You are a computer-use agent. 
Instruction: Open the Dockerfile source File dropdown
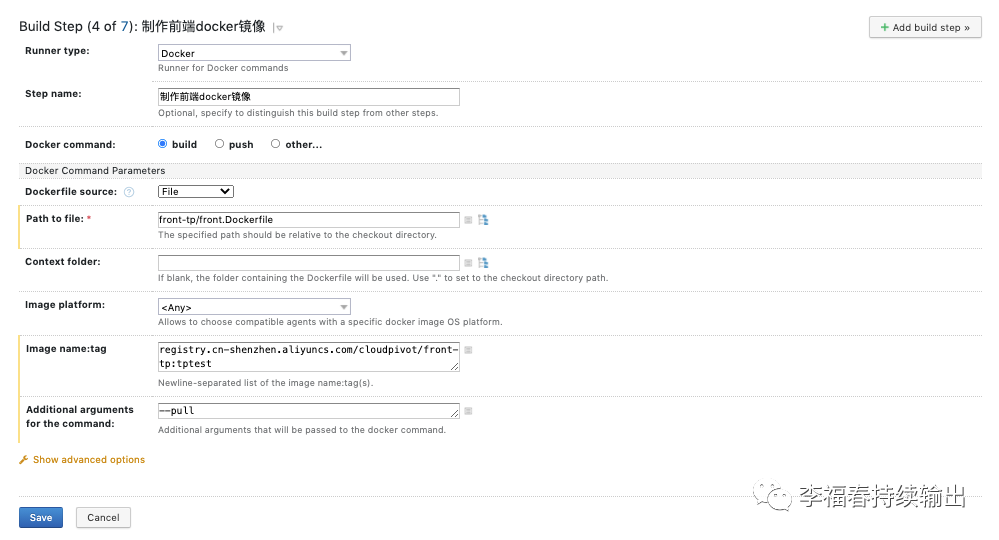point(196,192)
